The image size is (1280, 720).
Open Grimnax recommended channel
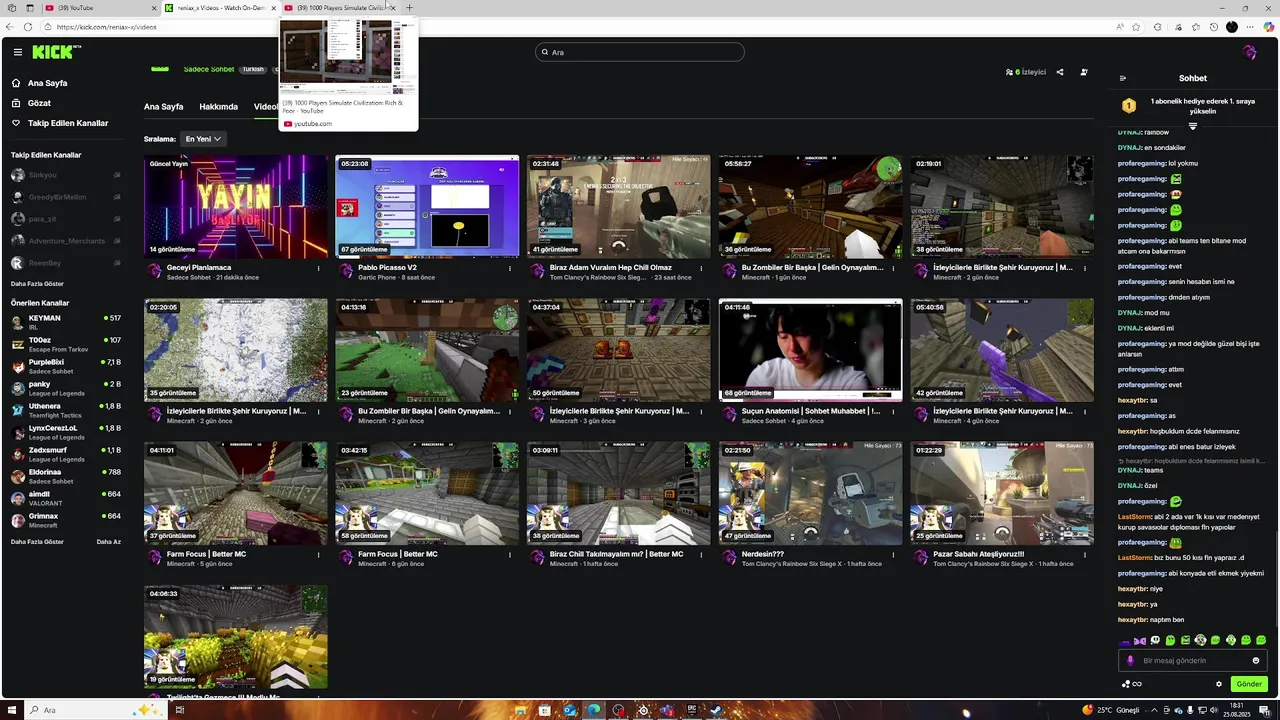(66, 520)
